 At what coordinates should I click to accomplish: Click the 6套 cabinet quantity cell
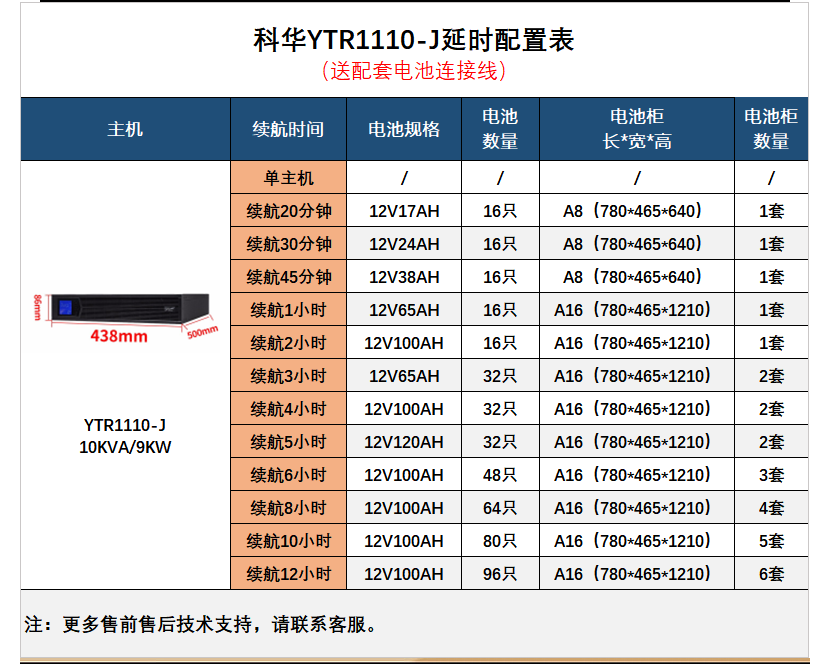coord(771,574)
